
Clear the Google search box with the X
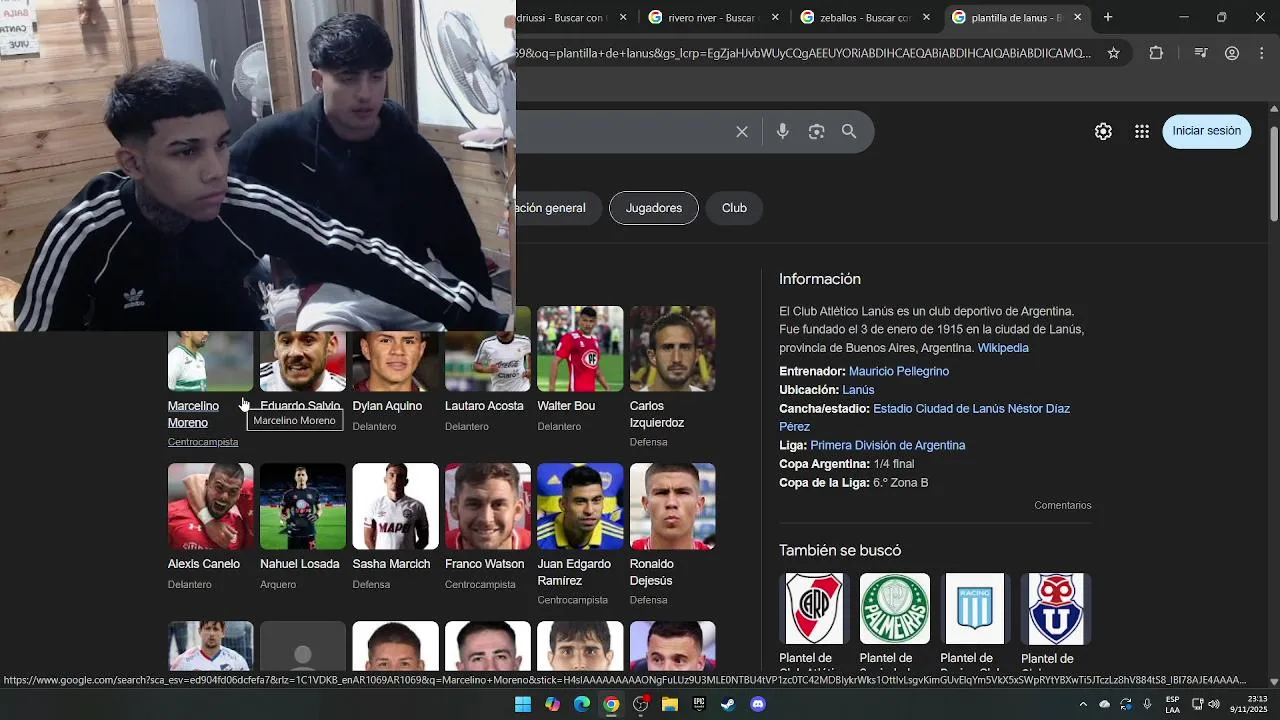[742, 132]
